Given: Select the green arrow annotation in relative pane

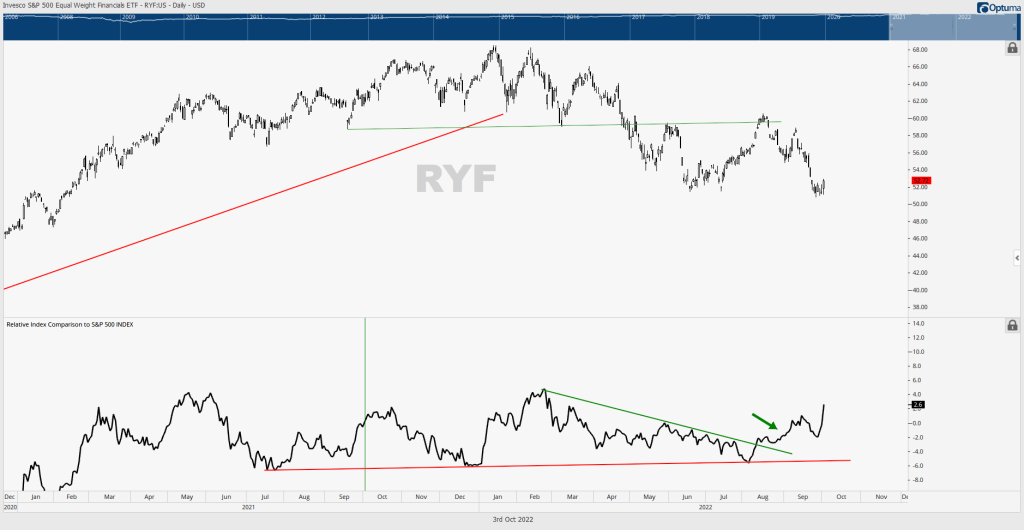Looking at the screenshot, I should (765, 421).
